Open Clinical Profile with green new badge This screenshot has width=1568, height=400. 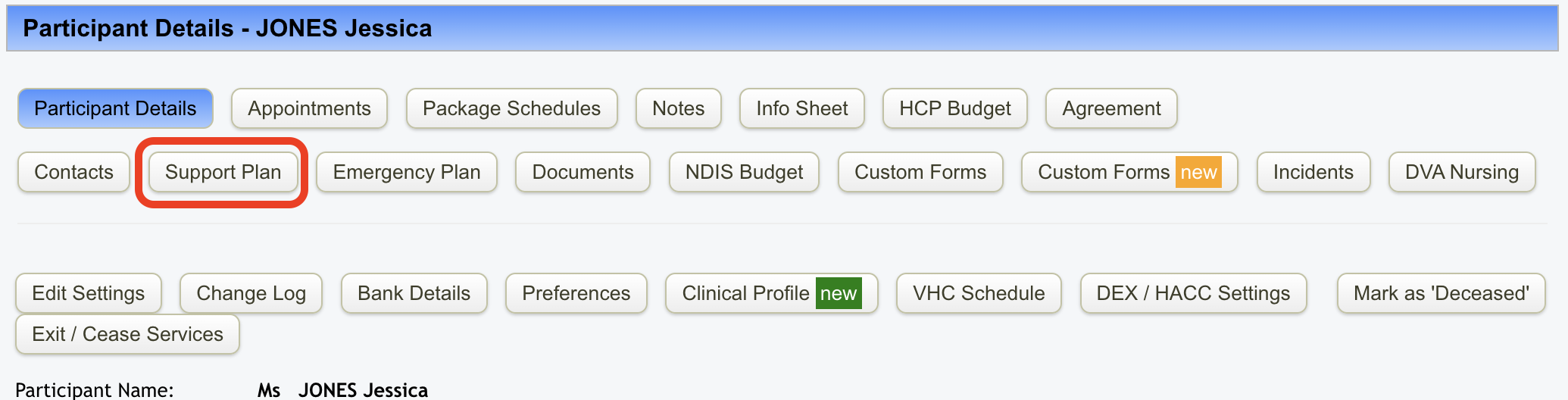pyautogui.click(x=771, y=293)
